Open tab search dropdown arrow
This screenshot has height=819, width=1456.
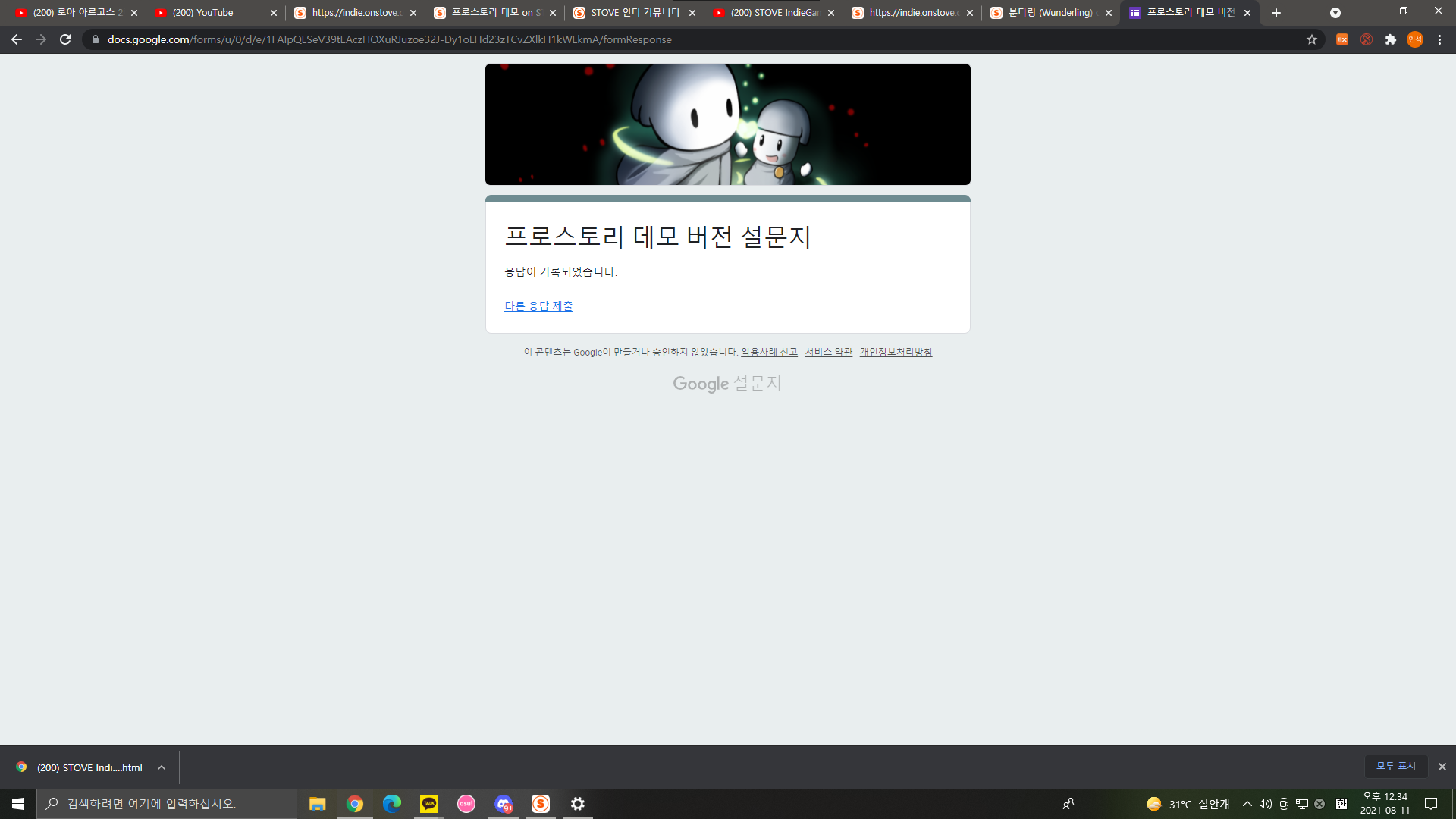pos(1335,13)
